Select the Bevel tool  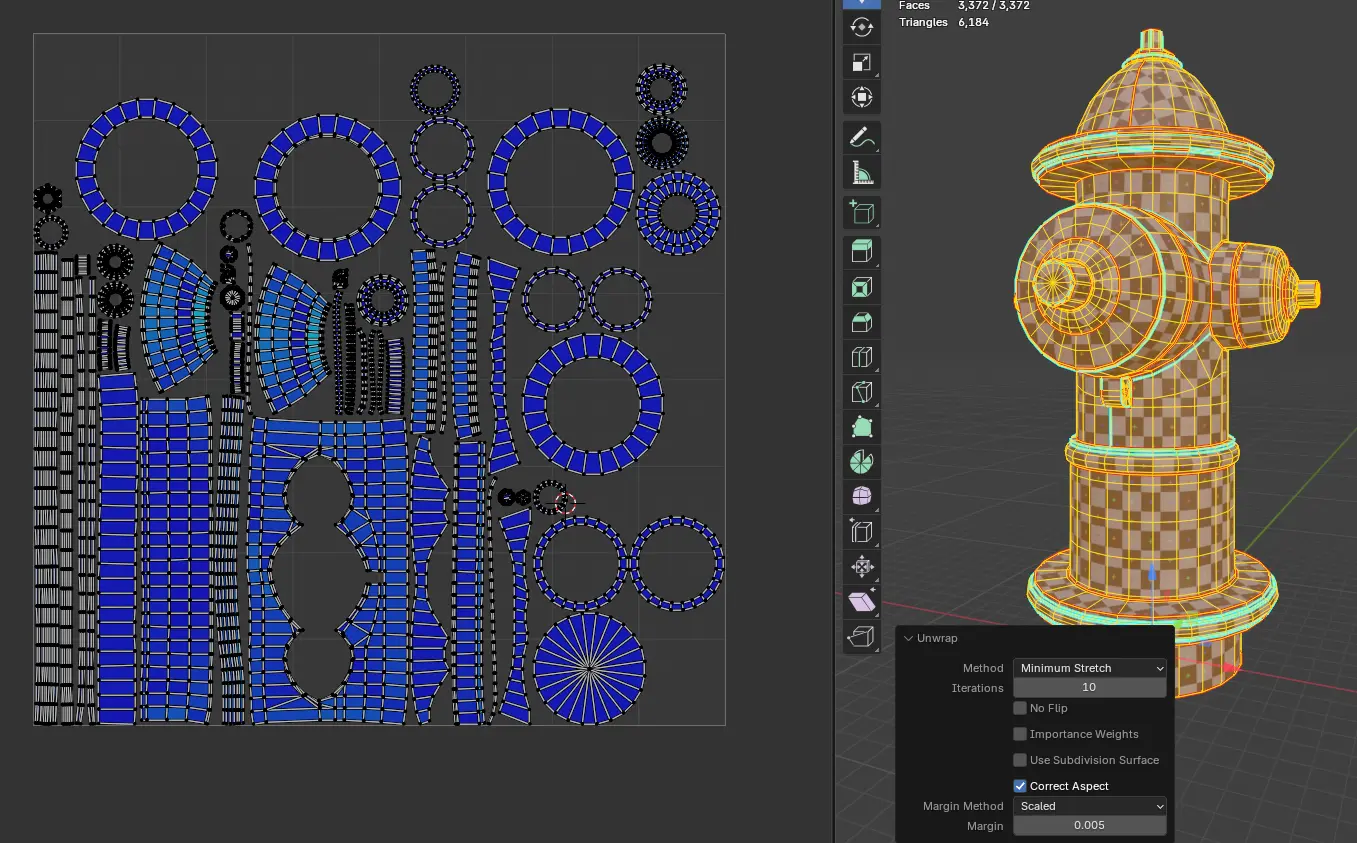(861, 322)
